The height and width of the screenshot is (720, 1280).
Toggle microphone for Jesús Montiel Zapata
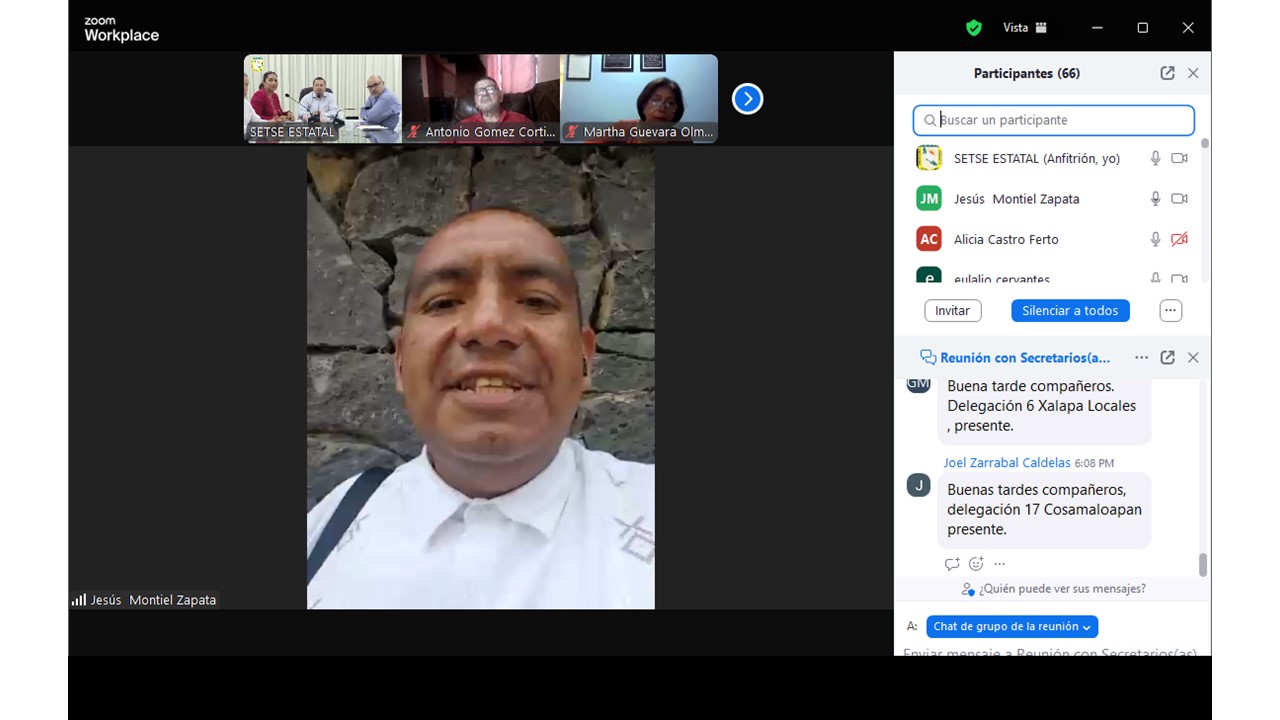1155,199
